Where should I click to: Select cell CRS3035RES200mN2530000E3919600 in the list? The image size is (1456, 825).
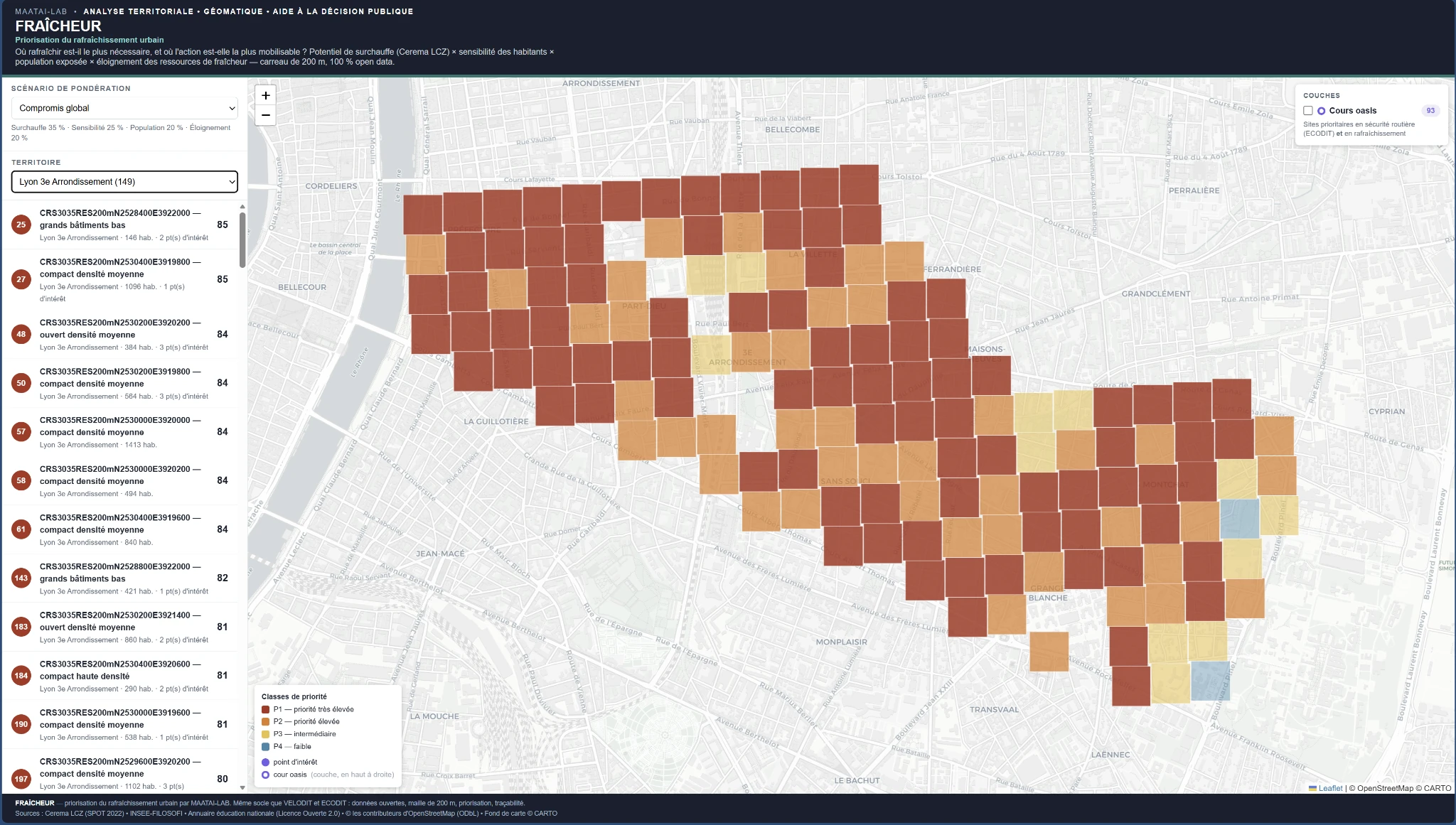[120, 724]
